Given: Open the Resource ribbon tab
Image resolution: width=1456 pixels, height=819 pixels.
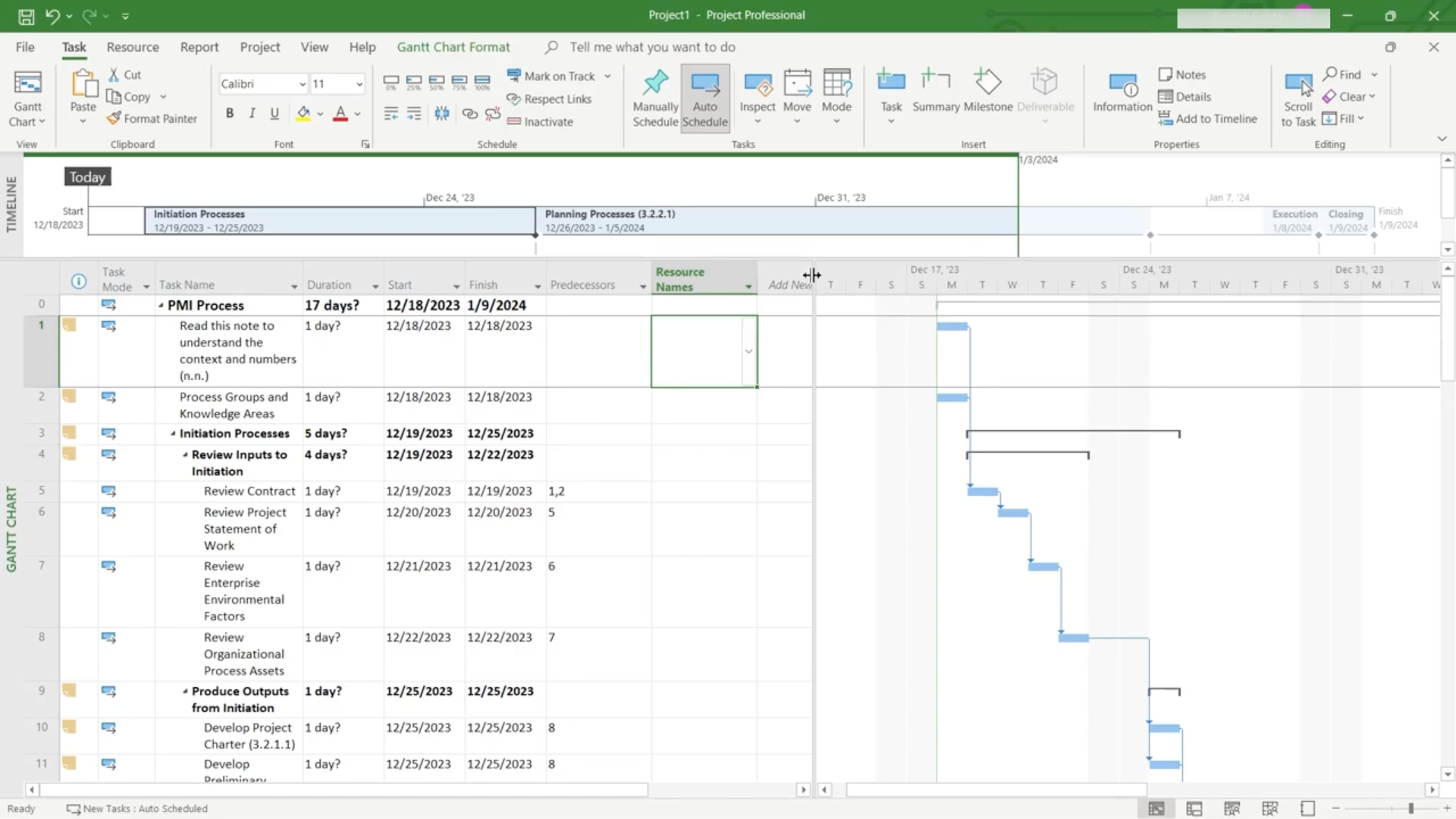Looking at the screenshot, I should (x=133, y=47).
